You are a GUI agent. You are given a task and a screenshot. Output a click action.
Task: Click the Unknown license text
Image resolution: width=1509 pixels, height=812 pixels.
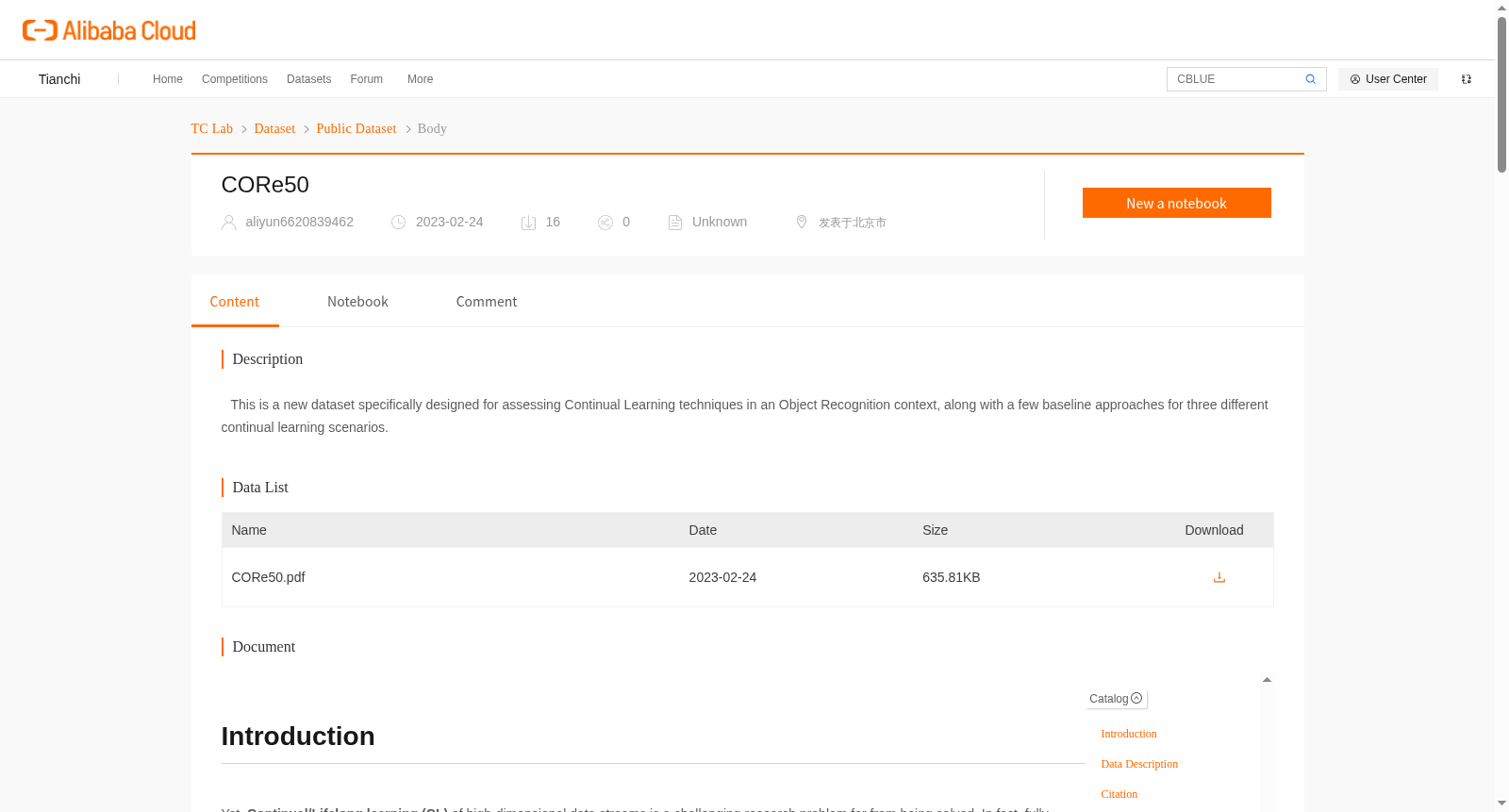(720, 222)
